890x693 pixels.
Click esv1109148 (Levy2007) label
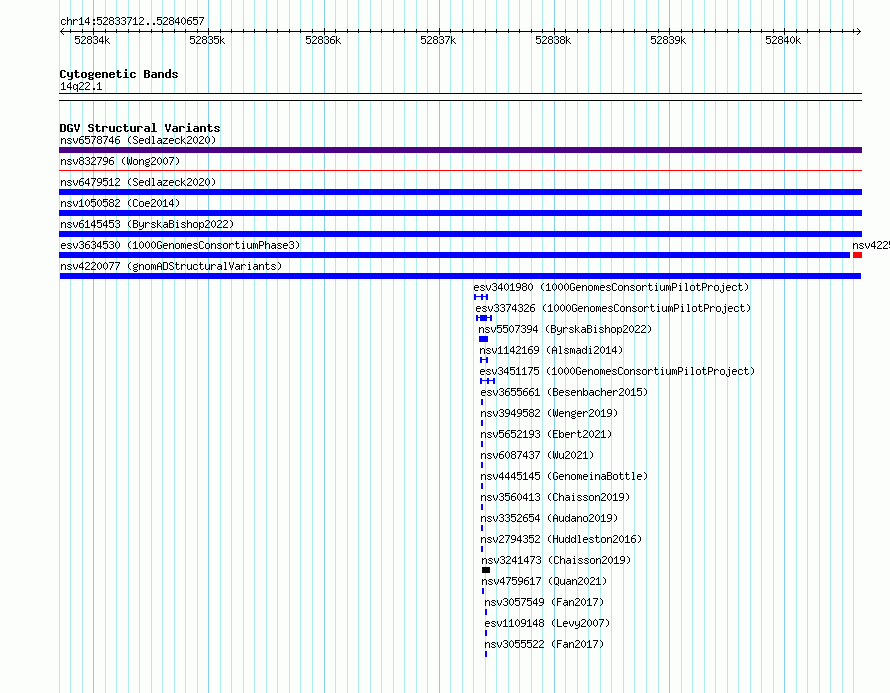pos(547,623)
